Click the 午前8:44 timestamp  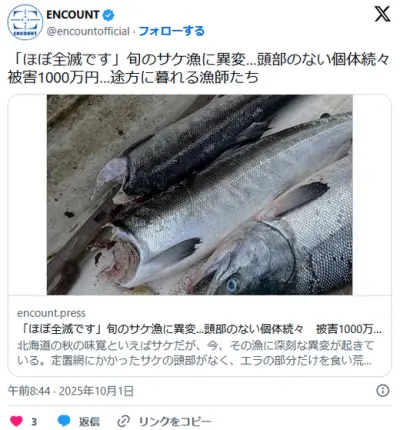coord(29,391)
